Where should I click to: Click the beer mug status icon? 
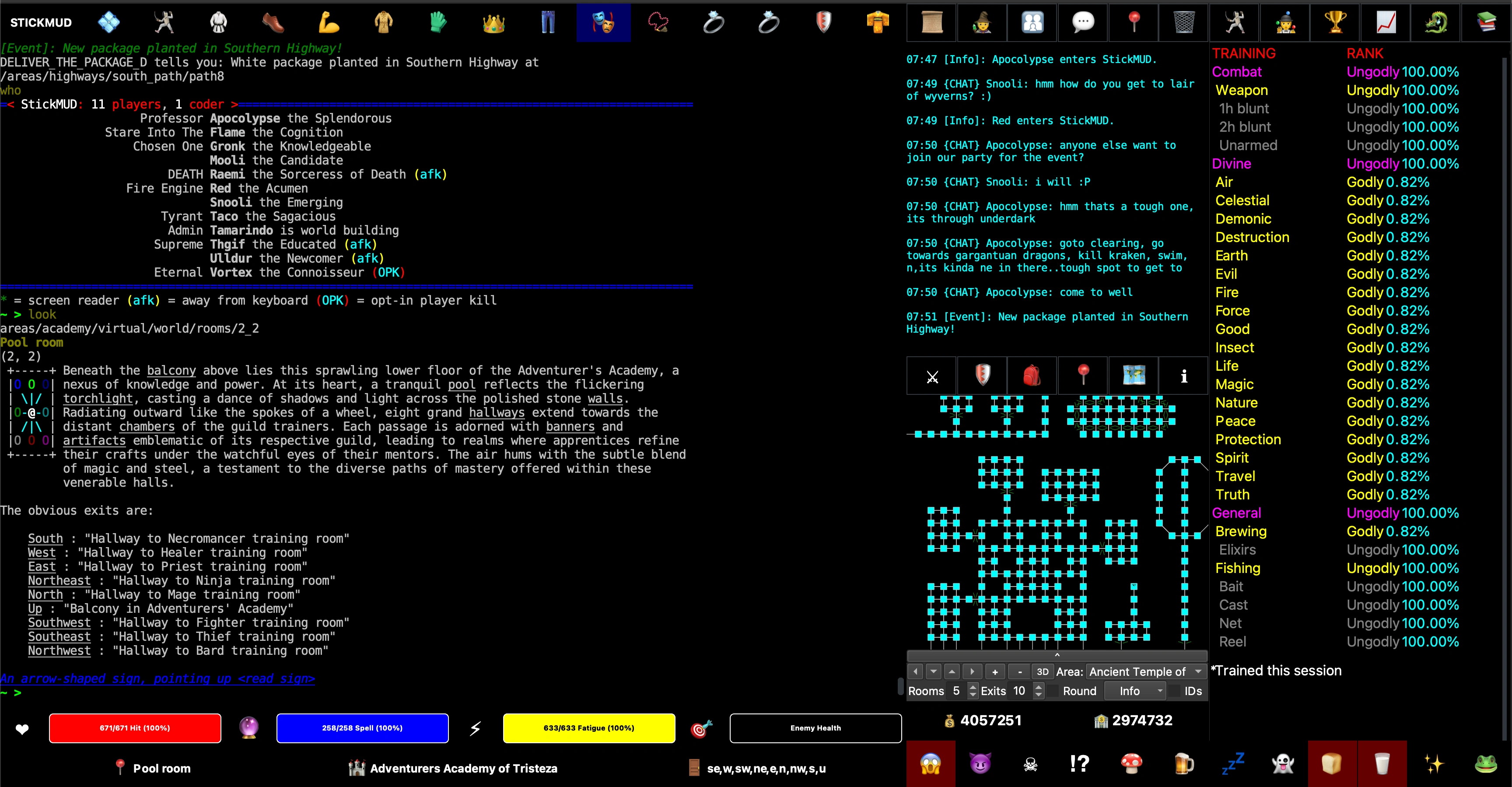tap(1183, 763)
